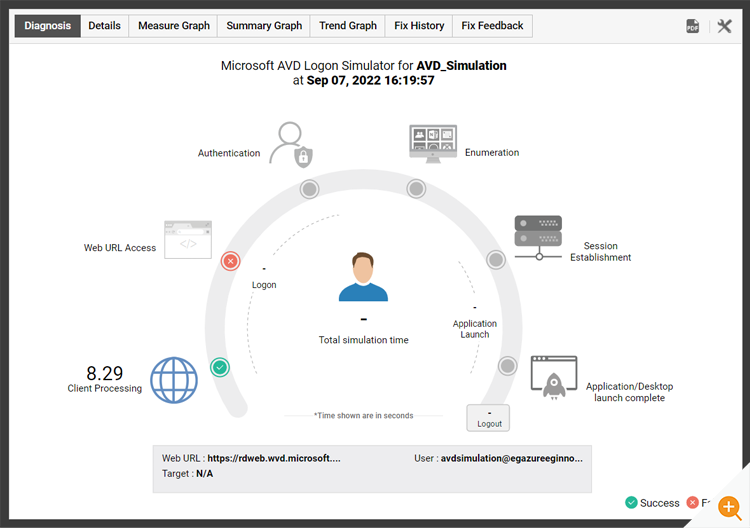Click the red failed Web URL Access marker
Screen dimensions: 750x528
click(x=230, y=261)
